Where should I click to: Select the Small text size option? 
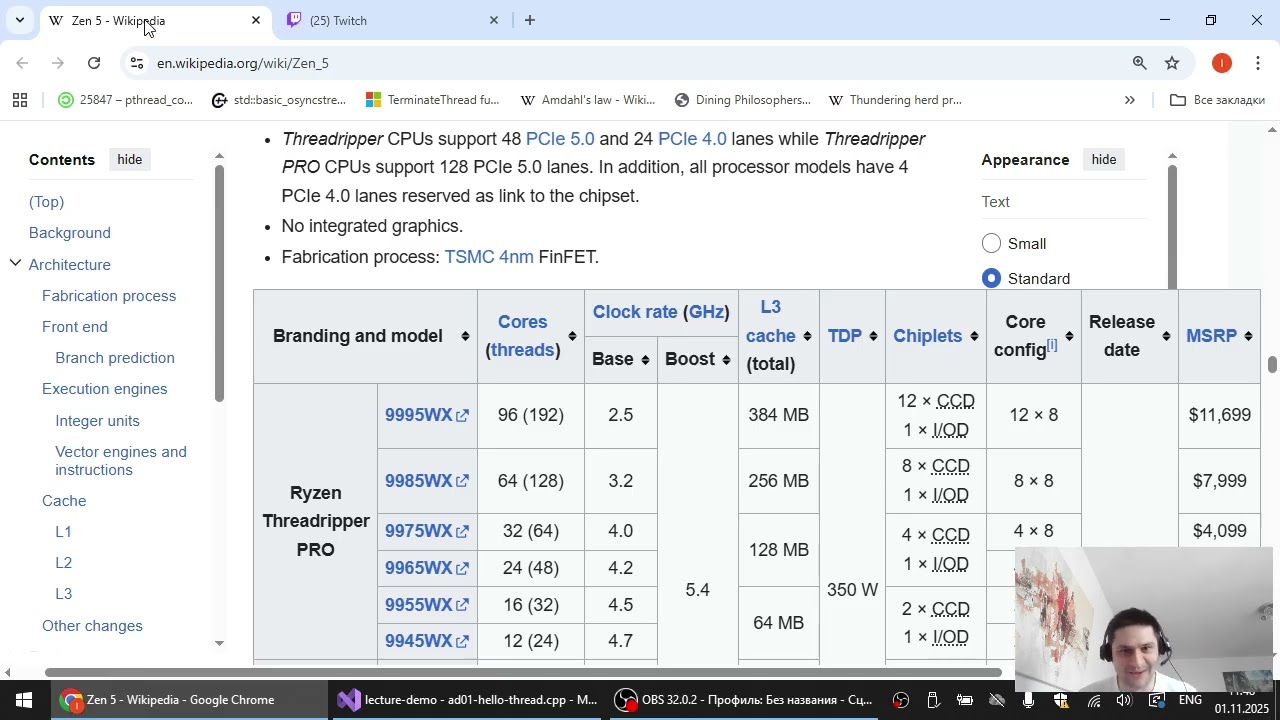pyautogui.click(x=991, y=244)
